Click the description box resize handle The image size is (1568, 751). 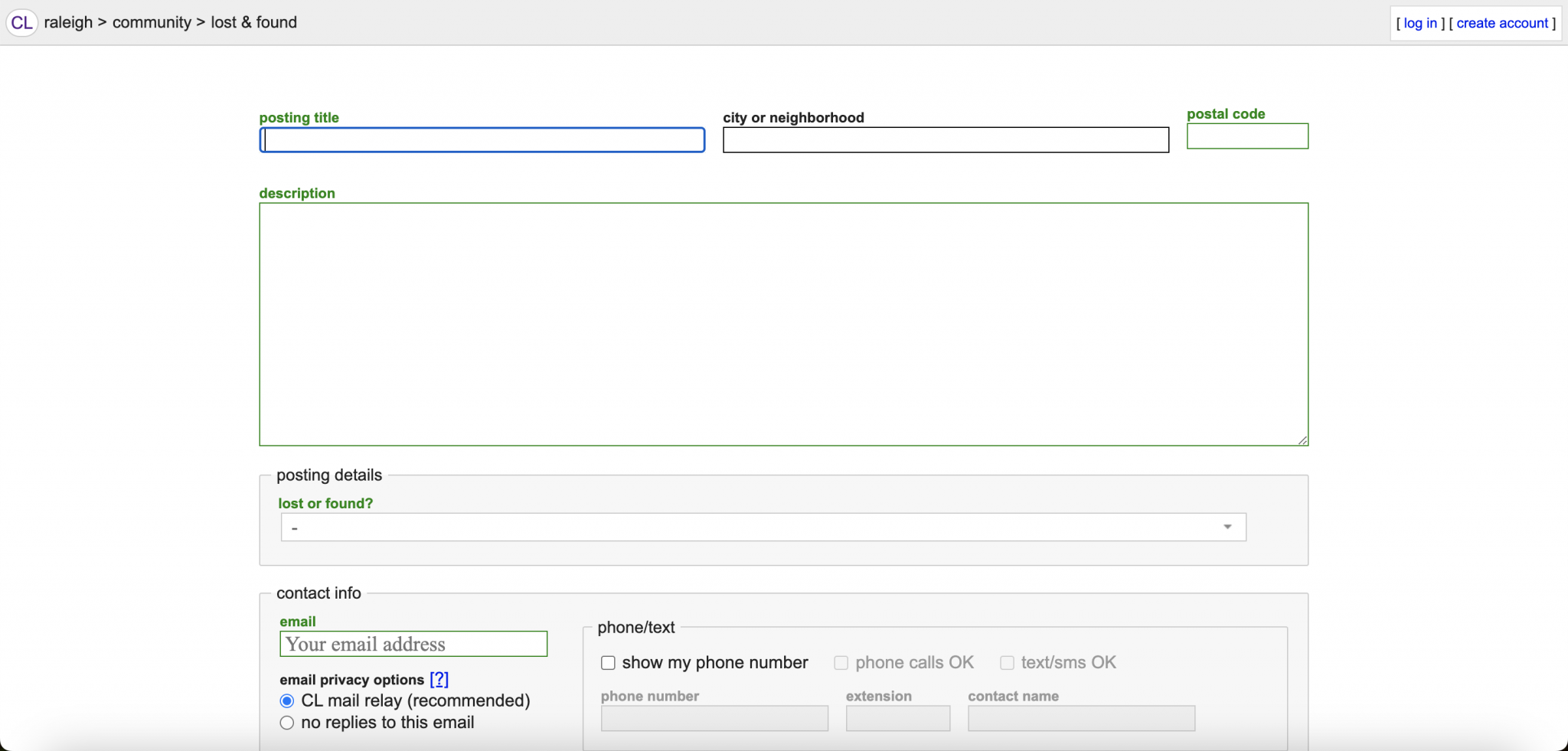click(x=1302, y=440)
